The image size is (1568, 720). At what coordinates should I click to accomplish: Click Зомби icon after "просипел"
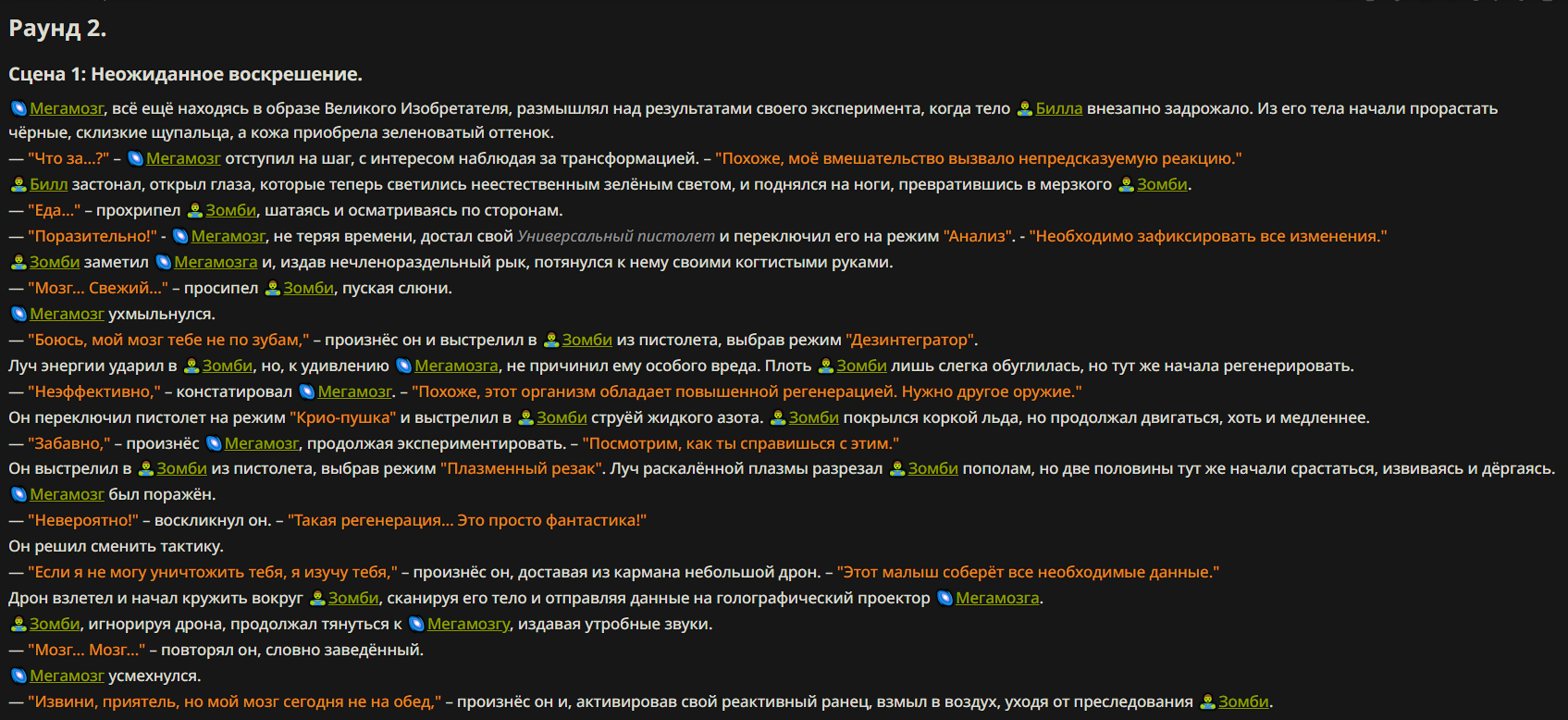[x=272, y=288]
